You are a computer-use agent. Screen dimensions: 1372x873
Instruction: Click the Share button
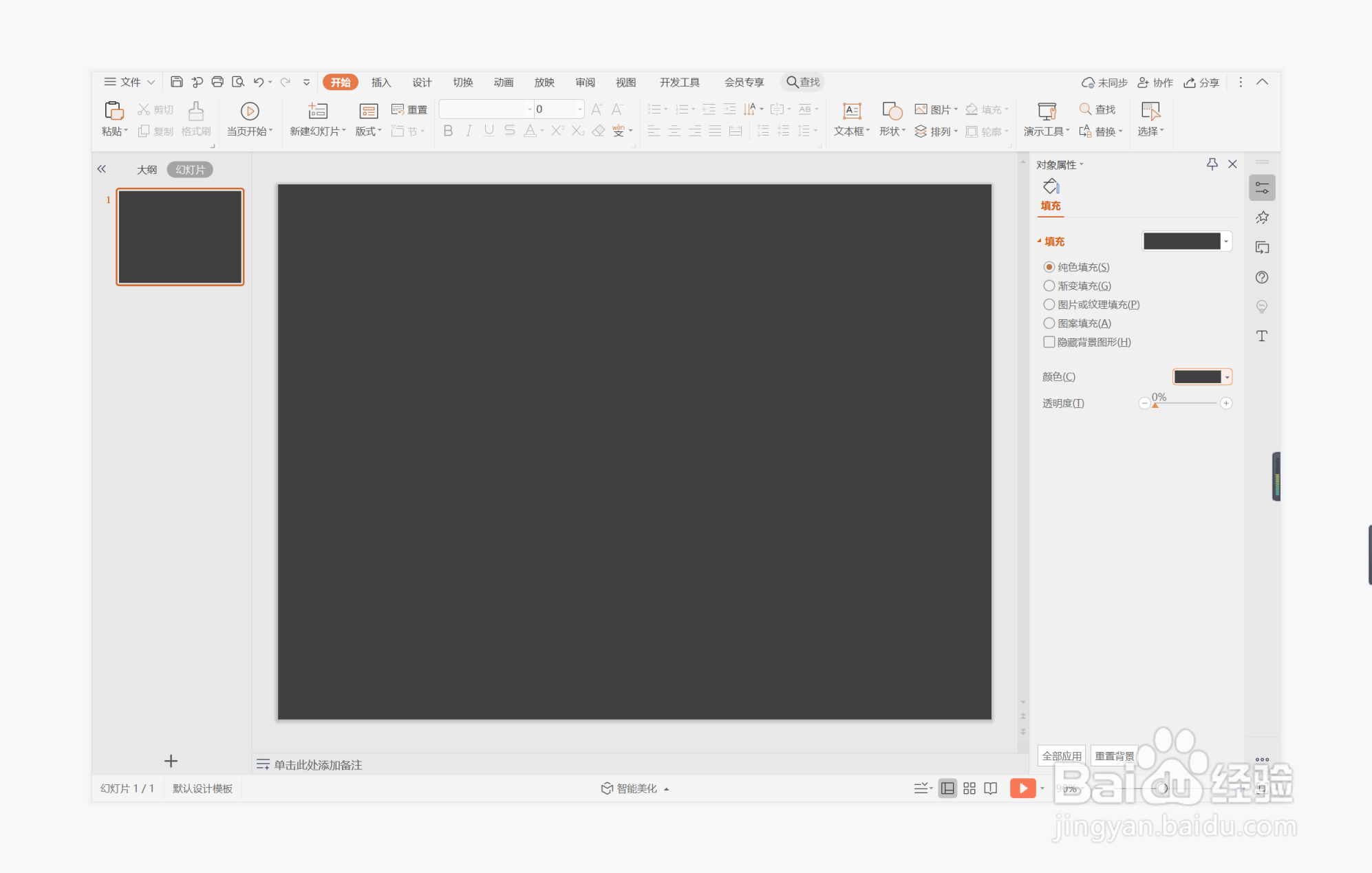coord(1201,83)
